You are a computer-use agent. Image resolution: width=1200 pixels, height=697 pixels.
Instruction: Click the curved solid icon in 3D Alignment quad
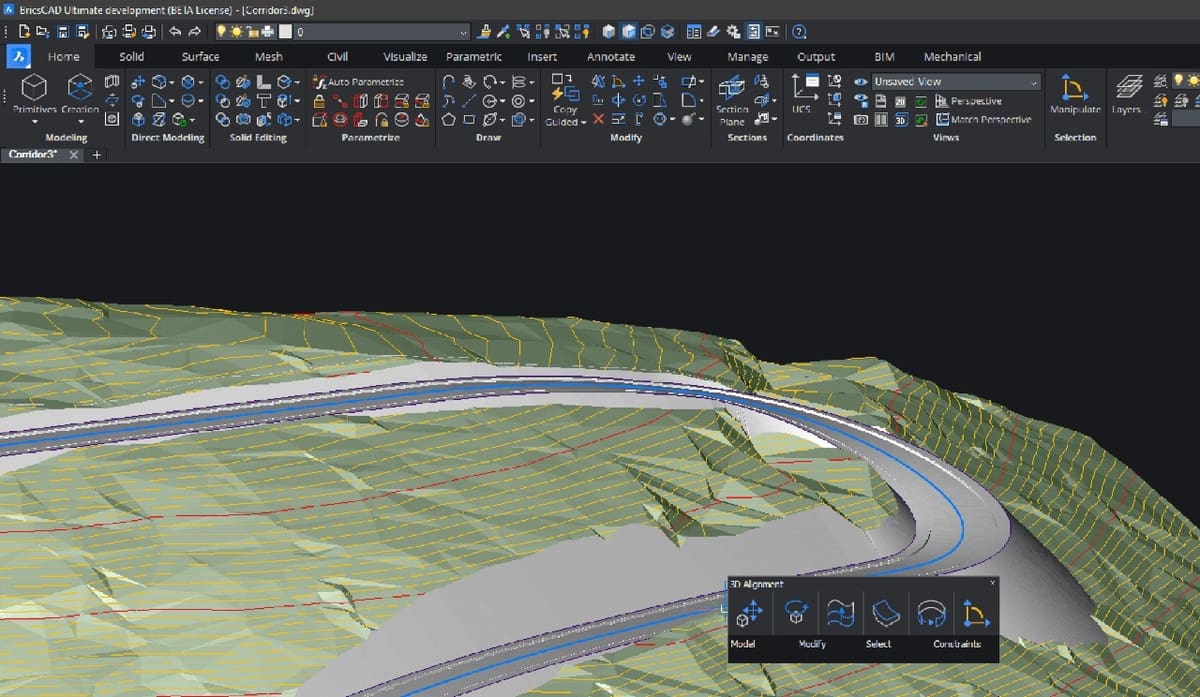click(x=886, y=612)
